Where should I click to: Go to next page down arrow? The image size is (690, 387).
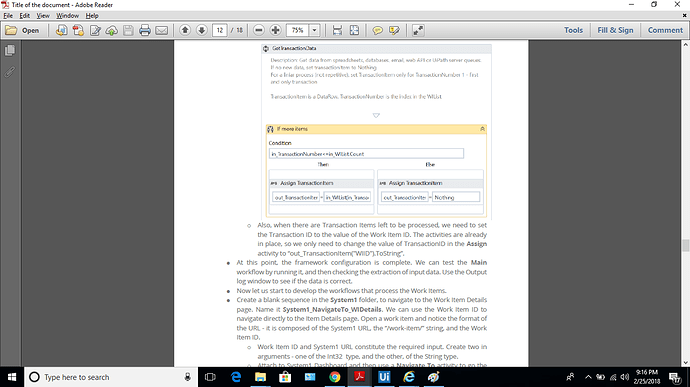tap(202, 30)
